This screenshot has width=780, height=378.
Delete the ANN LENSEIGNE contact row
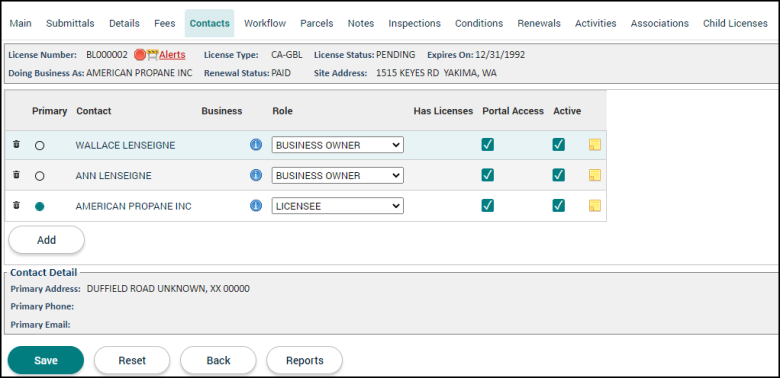[16, 175]
